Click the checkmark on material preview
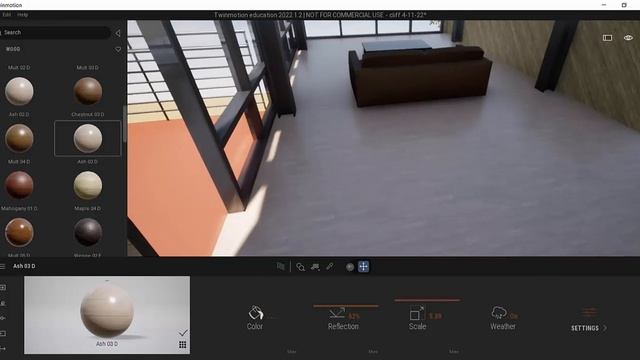640x360 pixels. (183, 333)
